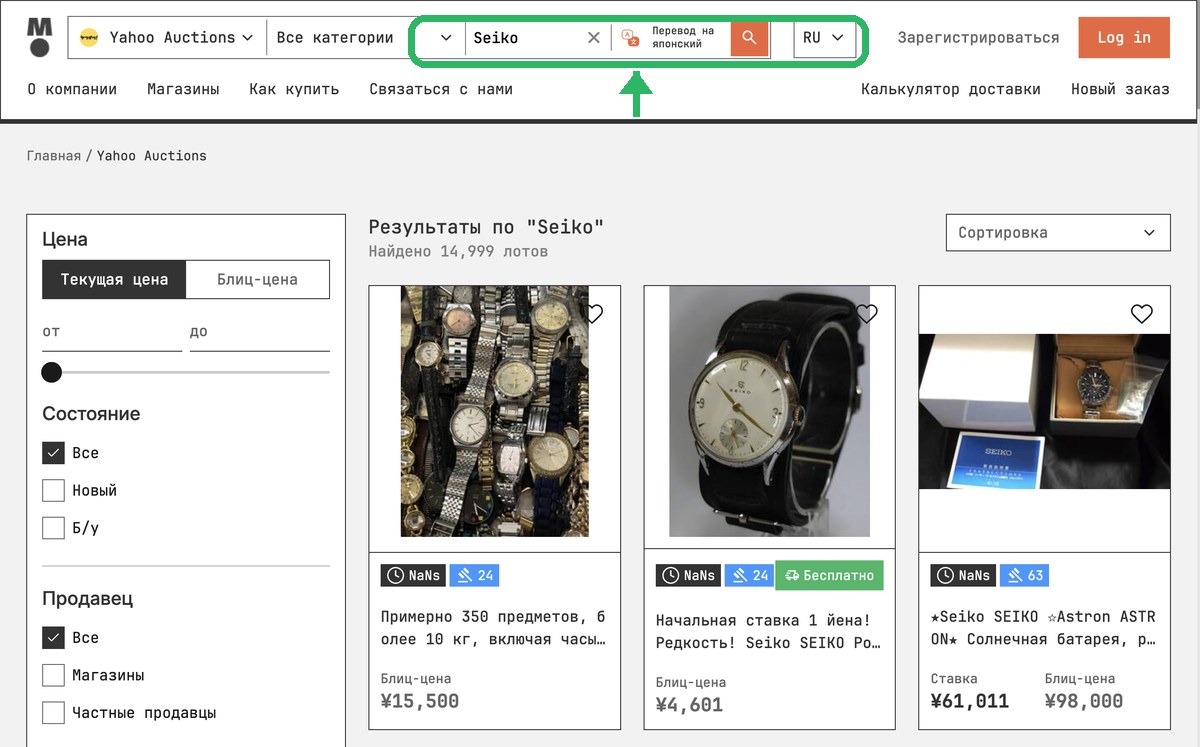Open Новый заказ link
1200x747 pixels.
[x=1120, y=89]
